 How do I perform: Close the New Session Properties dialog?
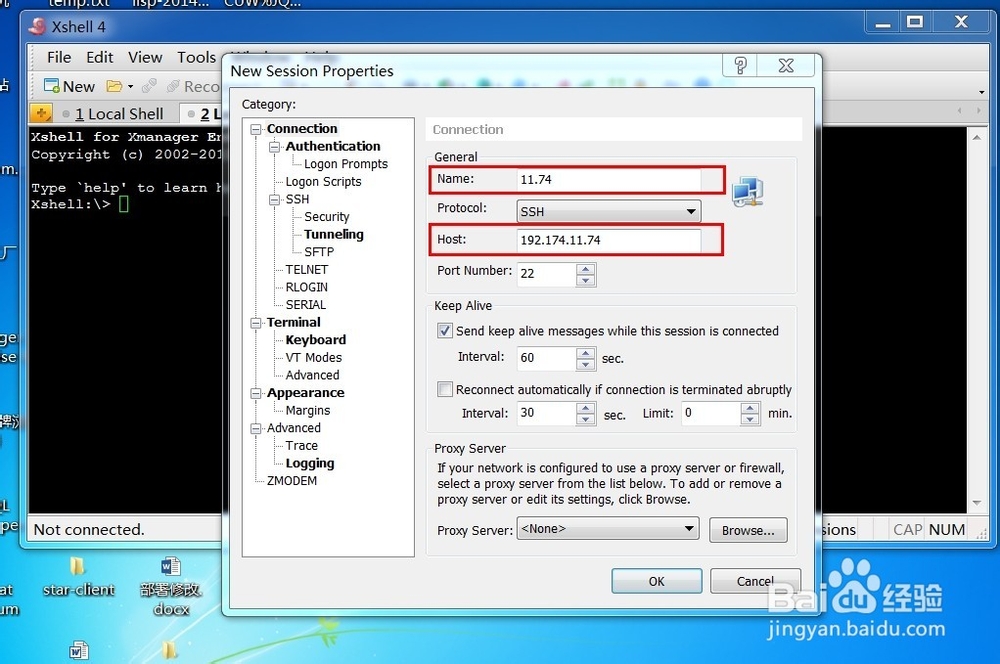[786, 65]
